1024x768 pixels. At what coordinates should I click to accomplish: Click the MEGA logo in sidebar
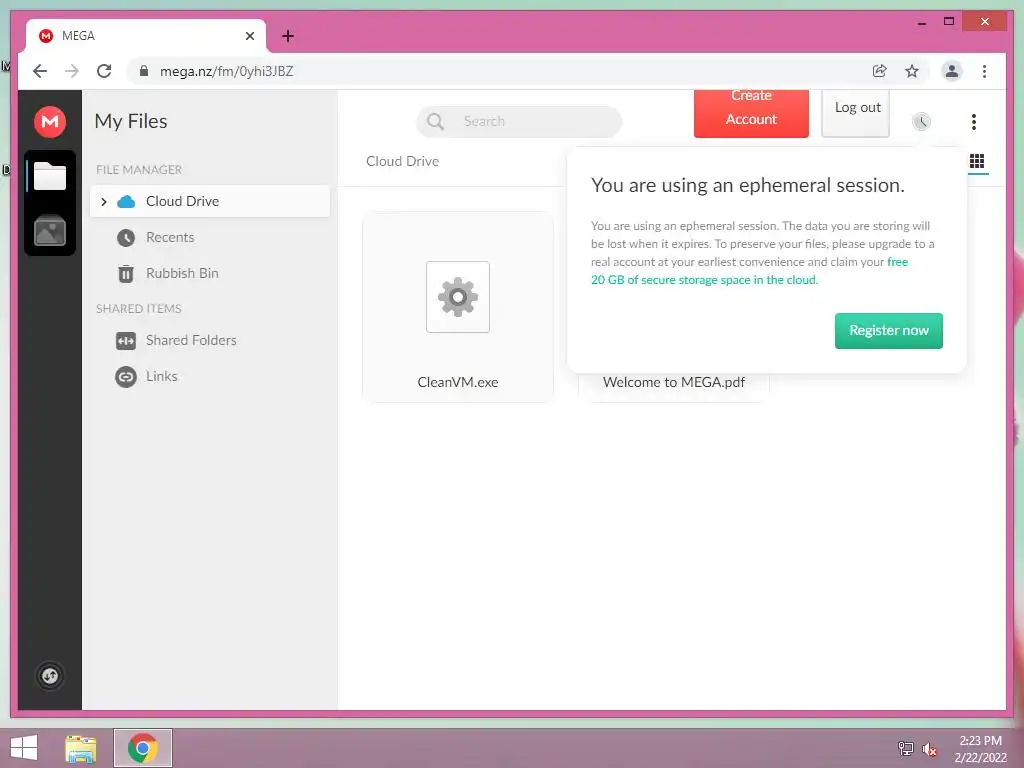pyautogui.click(x=50, y=121)
